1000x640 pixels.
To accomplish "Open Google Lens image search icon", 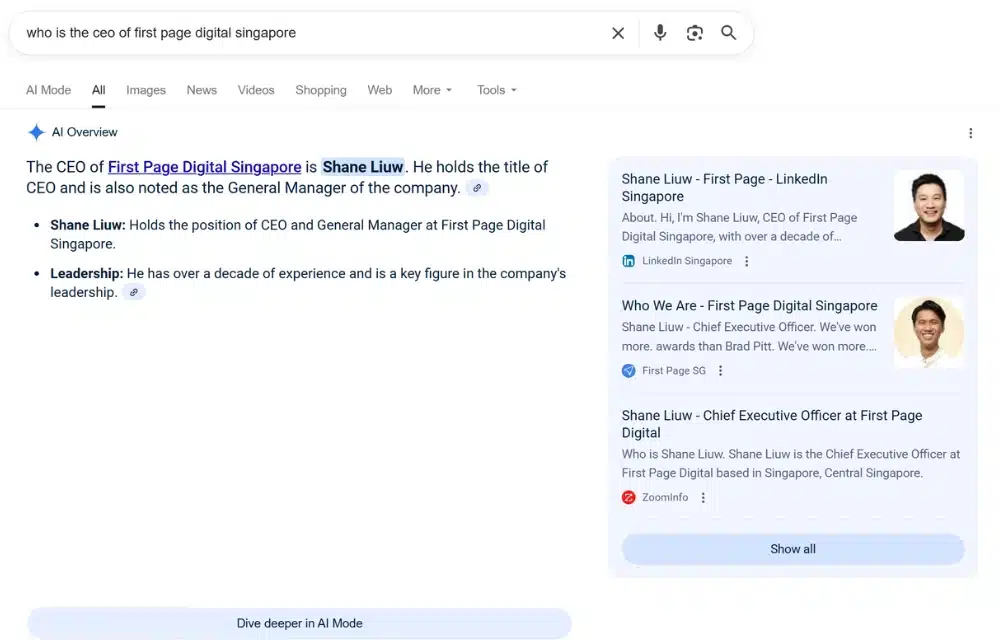I will [695, 33].
